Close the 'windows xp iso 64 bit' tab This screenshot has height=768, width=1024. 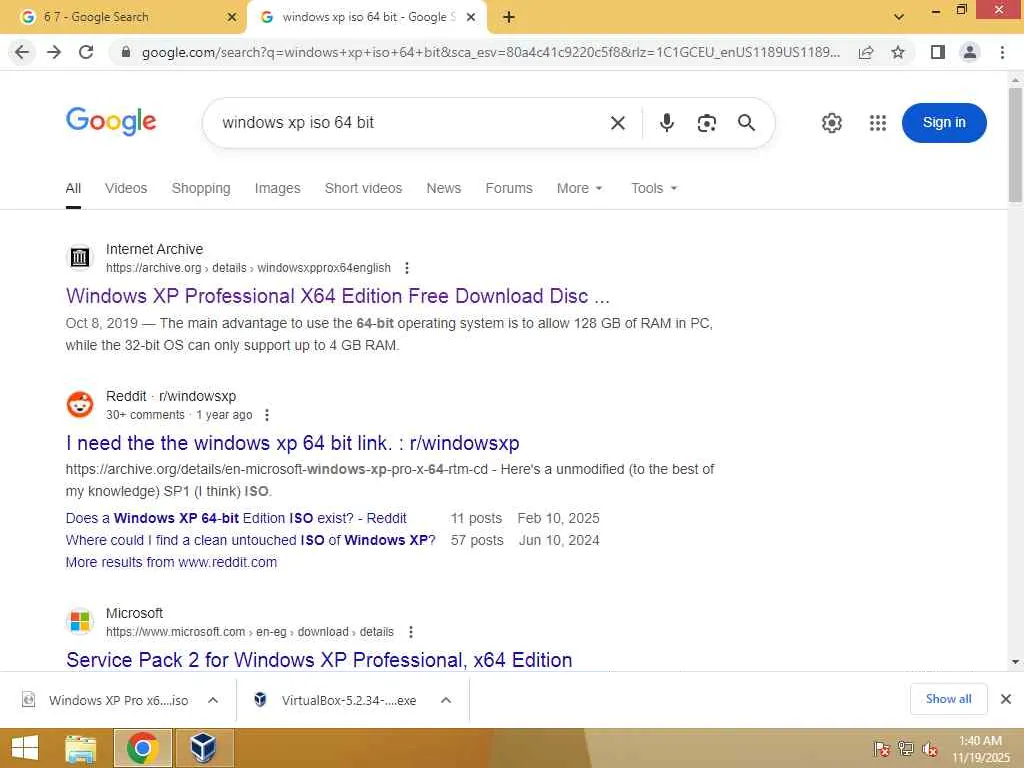point(471,17)
